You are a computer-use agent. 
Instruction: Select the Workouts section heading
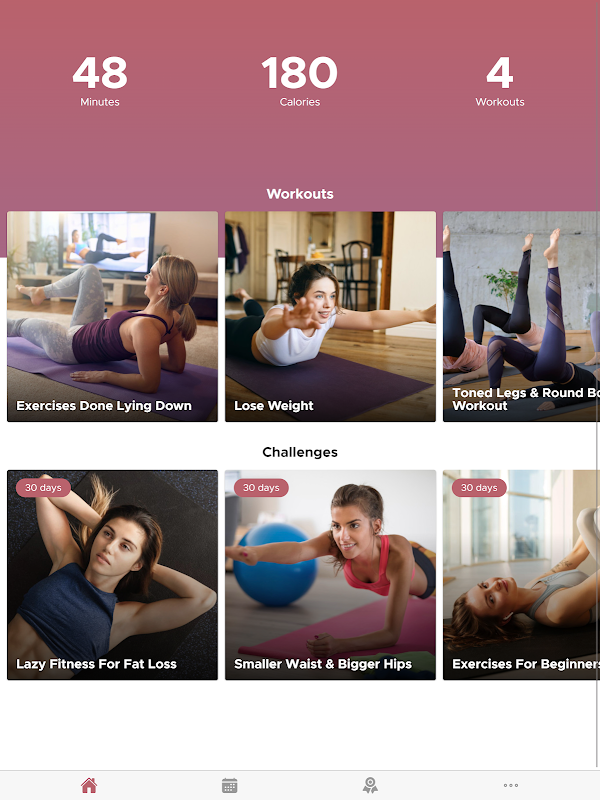[x=300, y=194]
